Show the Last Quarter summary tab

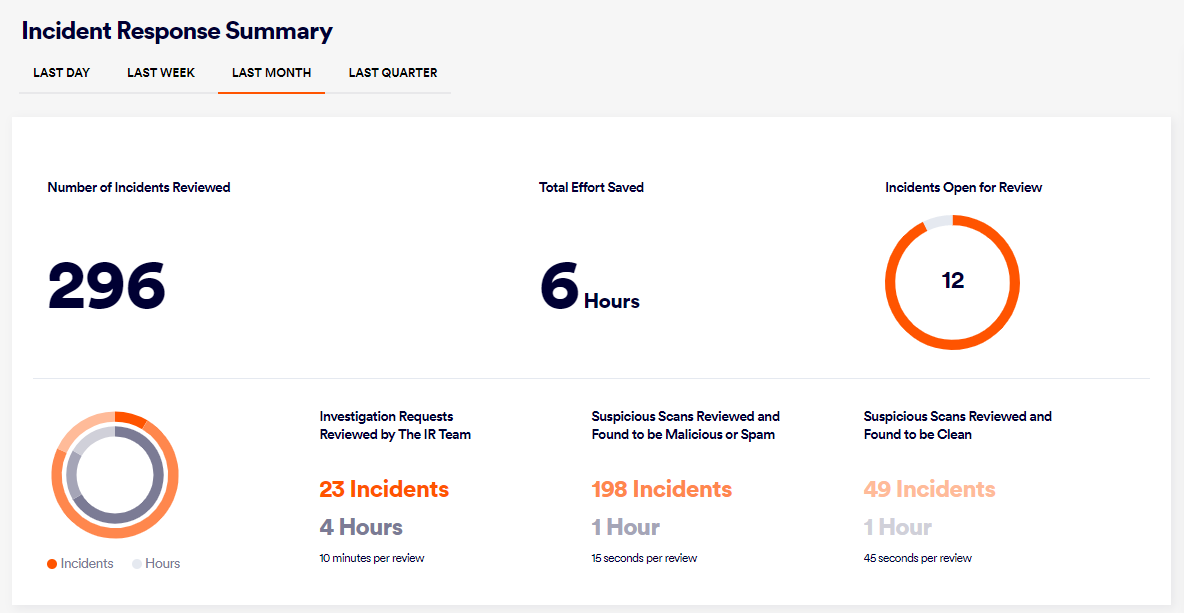392,73
